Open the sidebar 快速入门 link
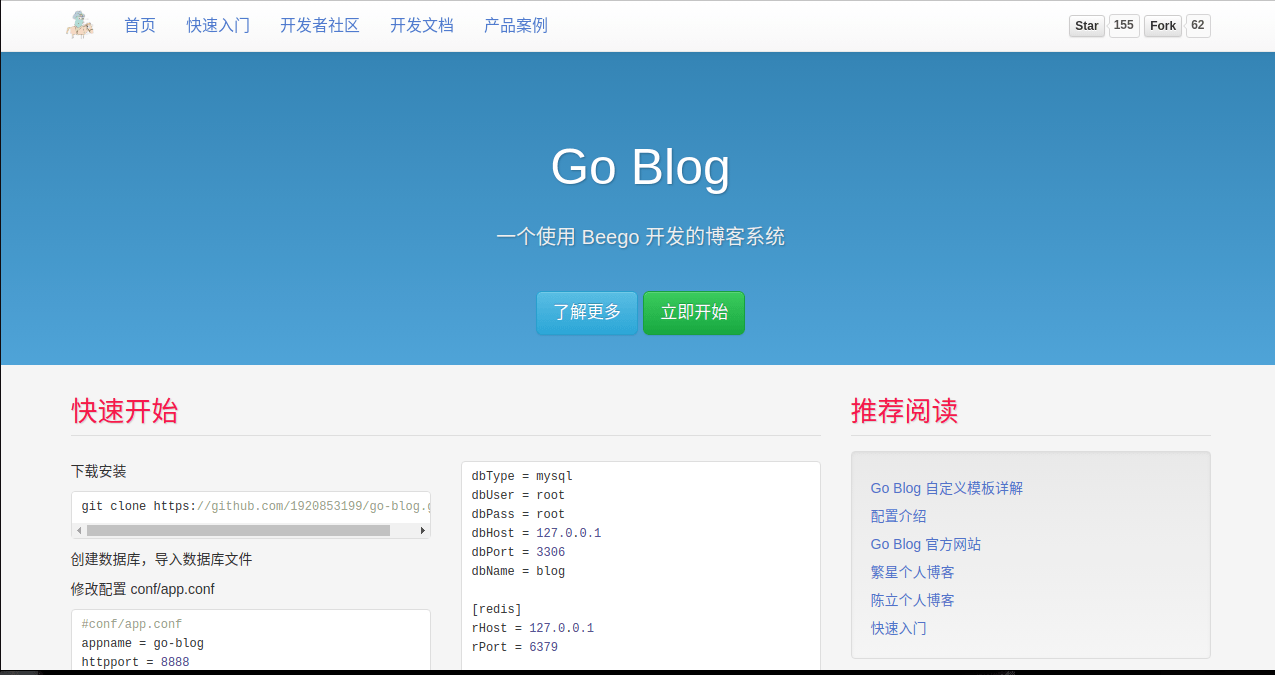The width and height of the screenshot is (1275, 675). click(x=899, y=628)
